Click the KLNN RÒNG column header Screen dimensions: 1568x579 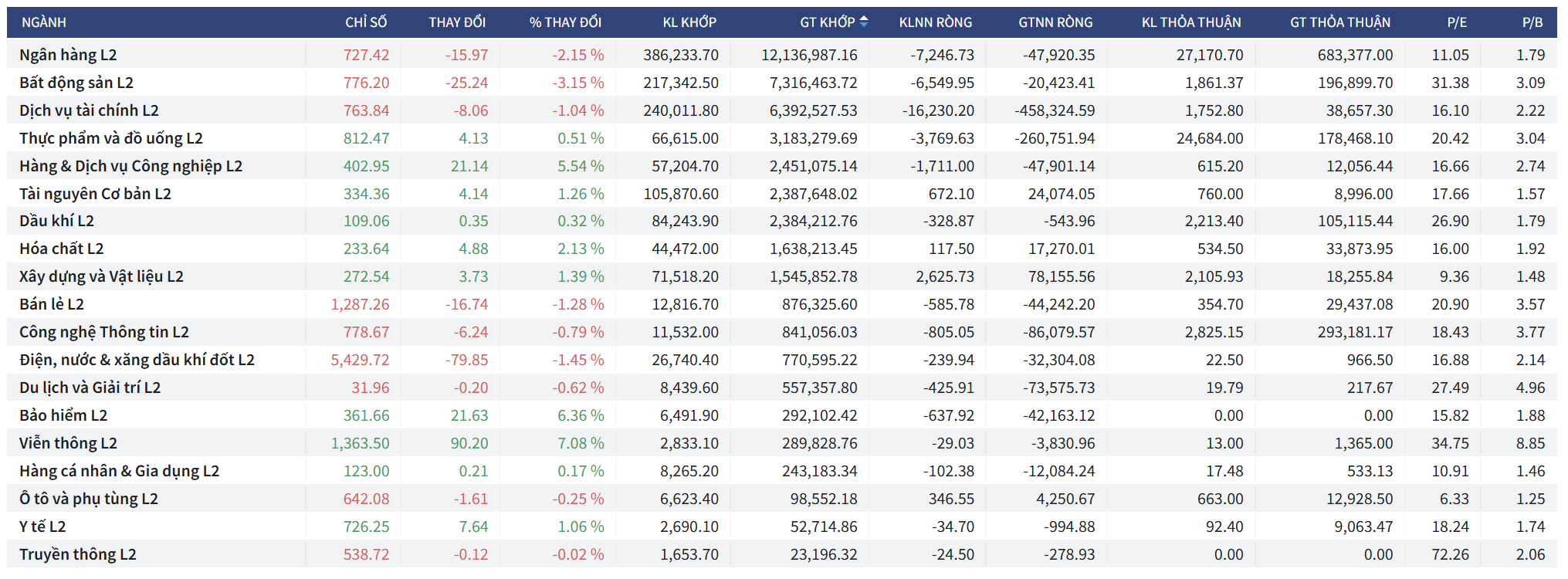pos(935,22)
